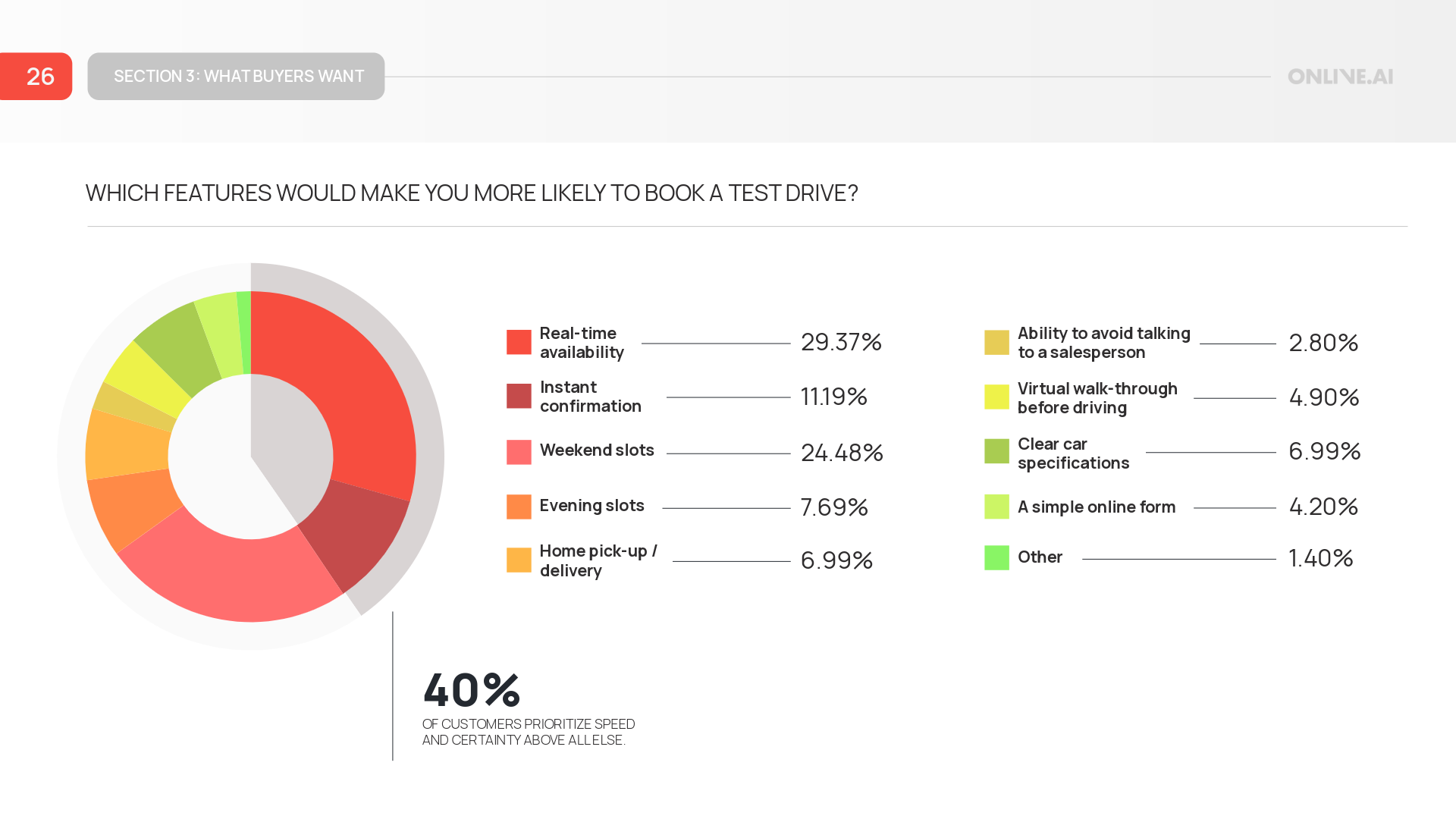The height and width of the screenshot is (819, 1456).
Task: Click the 24.48% Weekend slots percentage
Action: pos(842,453)
